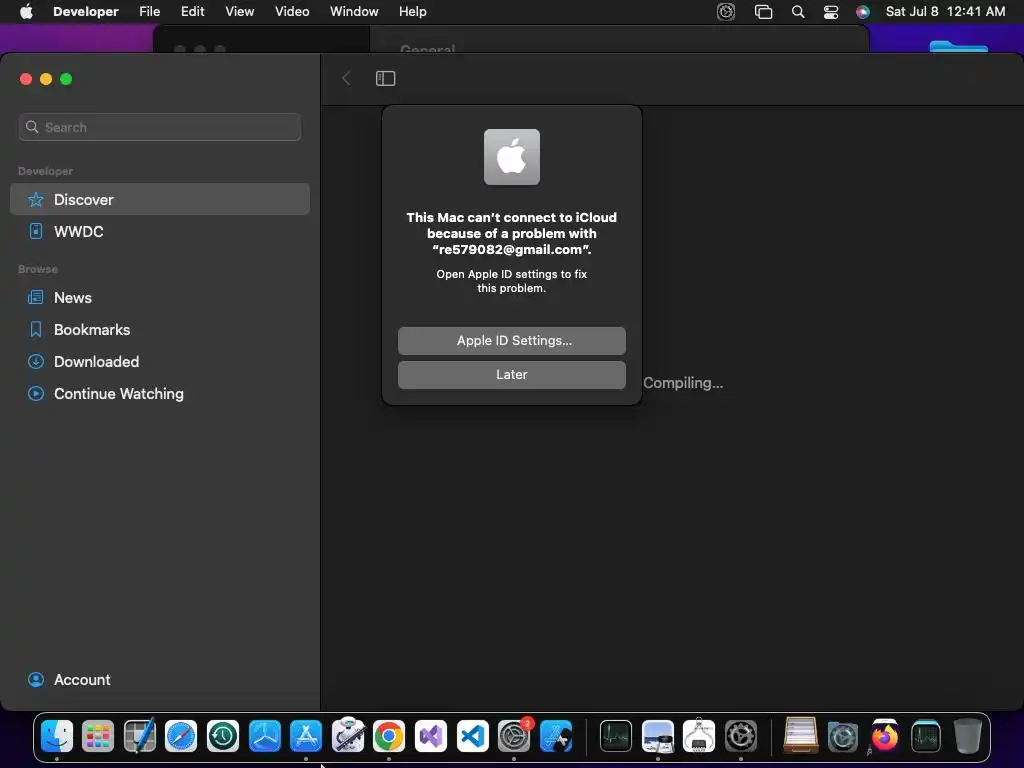The height and width of the screenshot is (768, 1024).
Task: Open the Help menu
Action: [x=413, y=11]
